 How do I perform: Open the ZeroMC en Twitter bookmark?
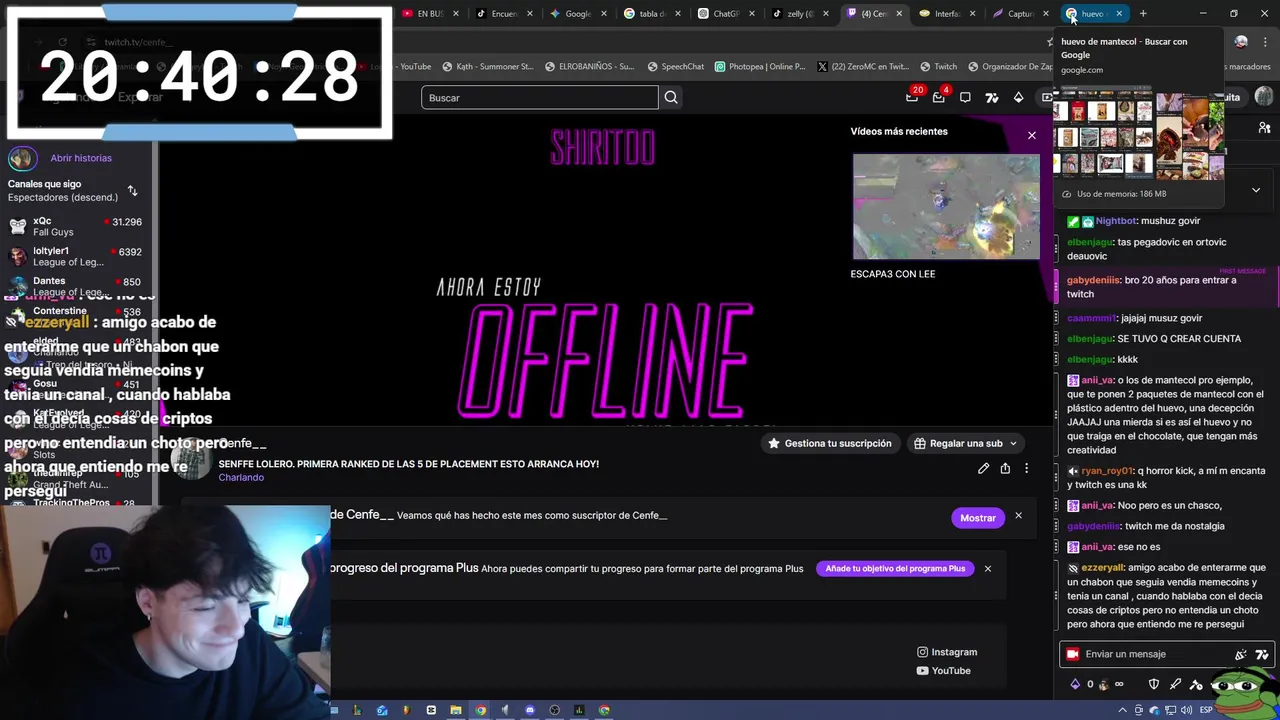[863, 67]
